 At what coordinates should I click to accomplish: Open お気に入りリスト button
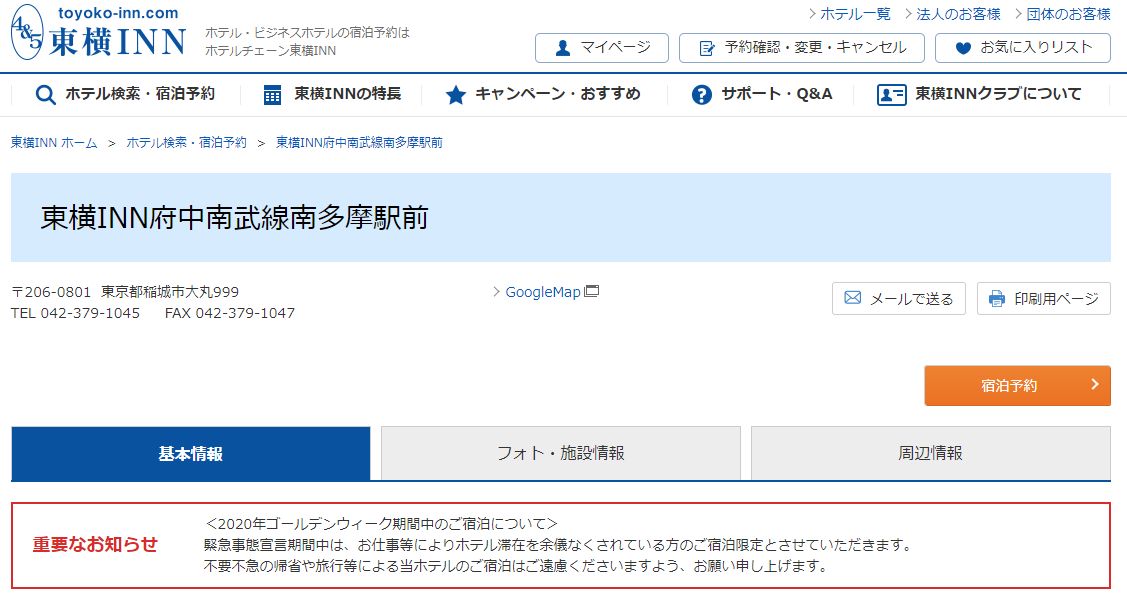point(1023,48)
